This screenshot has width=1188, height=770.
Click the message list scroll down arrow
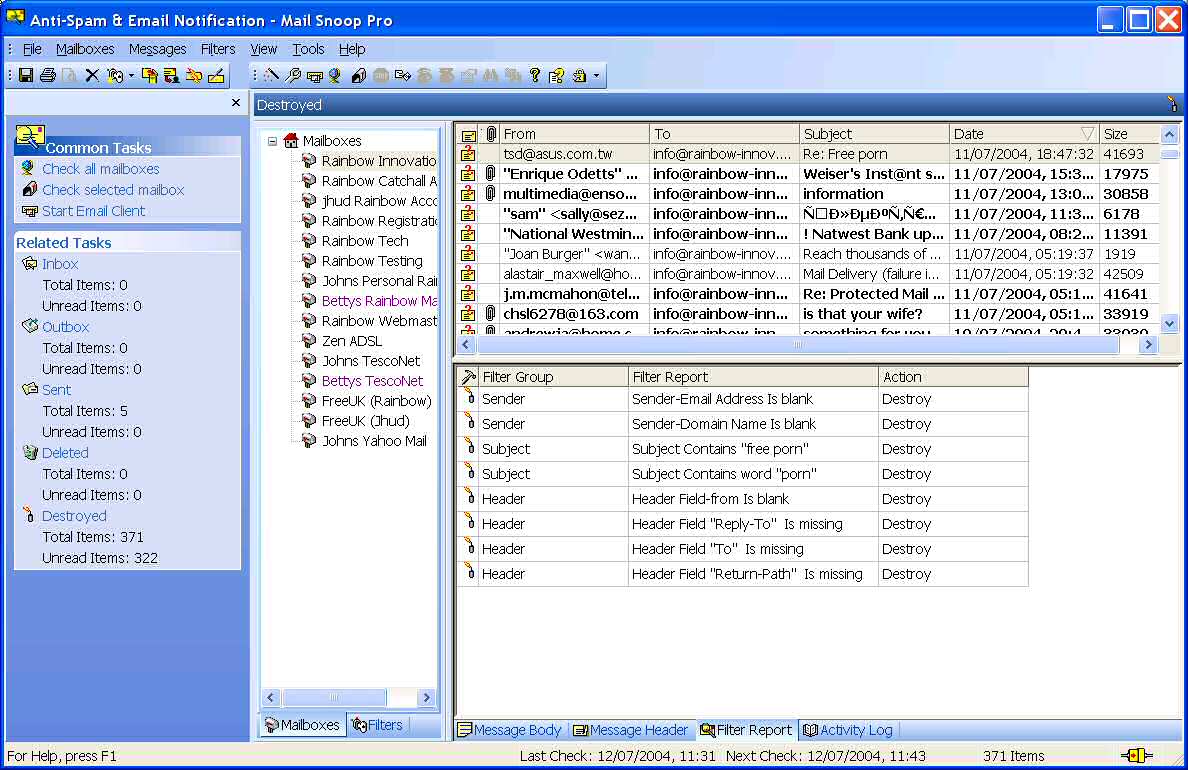[x=1170, y=324]
